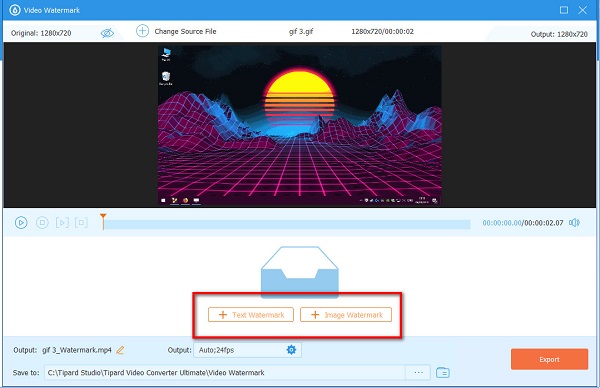Close the Video Watermark window
This screenshot has height=388, width=600.
(x=582, y=10)
